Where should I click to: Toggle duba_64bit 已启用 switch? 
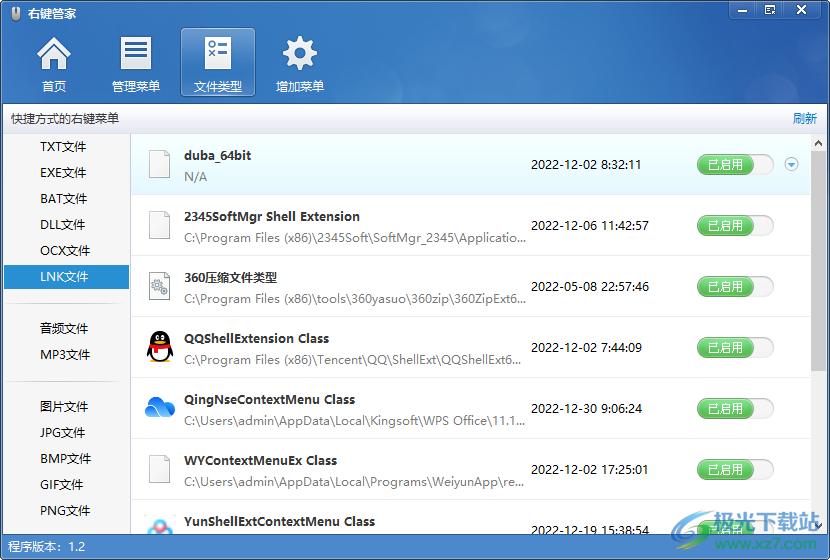pyautogui.click(x=735, y=165)
